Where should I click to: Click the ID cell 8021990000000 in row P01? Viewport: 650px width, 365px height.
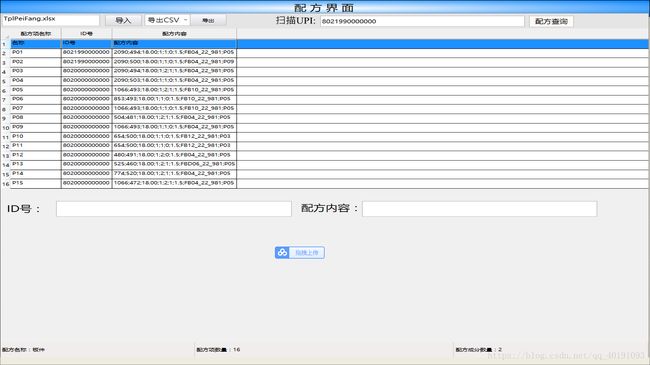87,53
